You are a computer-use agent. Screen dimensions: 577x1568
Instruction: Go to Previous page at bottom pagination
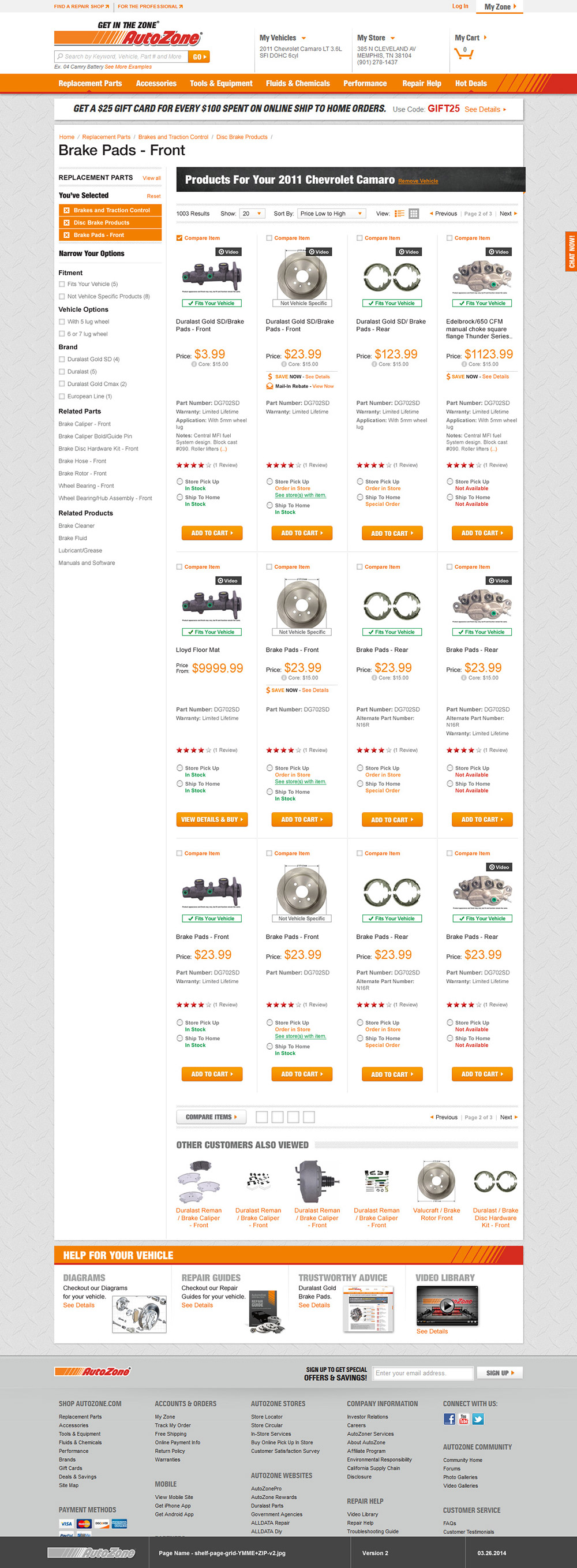(444, 1117)
